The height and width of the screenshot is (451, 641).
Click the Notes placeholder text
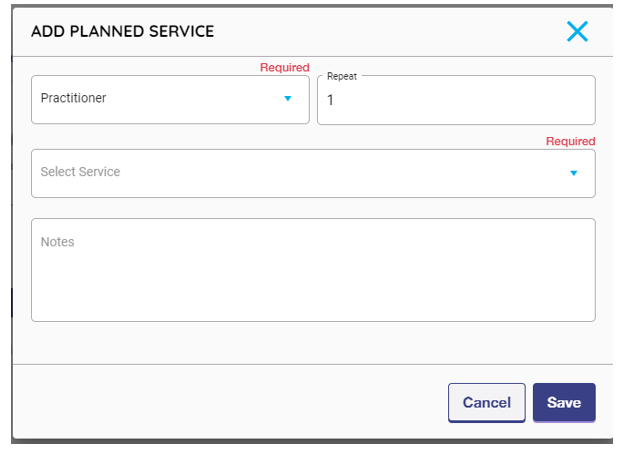click(57, 242)
